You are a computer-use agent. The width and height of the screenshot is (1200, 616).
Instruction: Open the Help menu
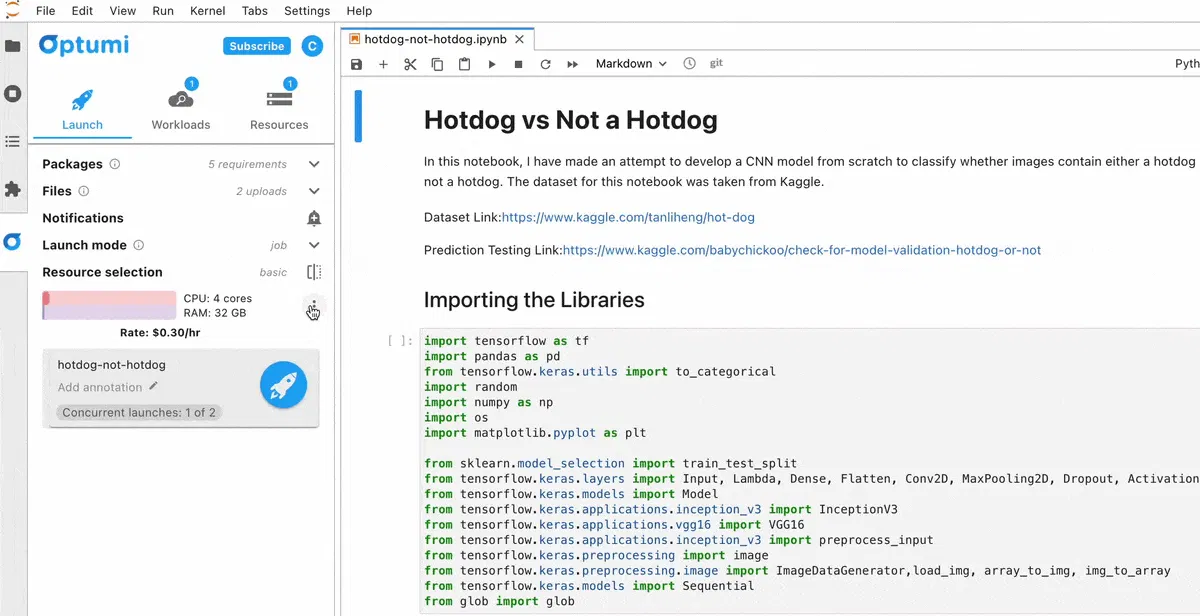[x=359, y=11]
